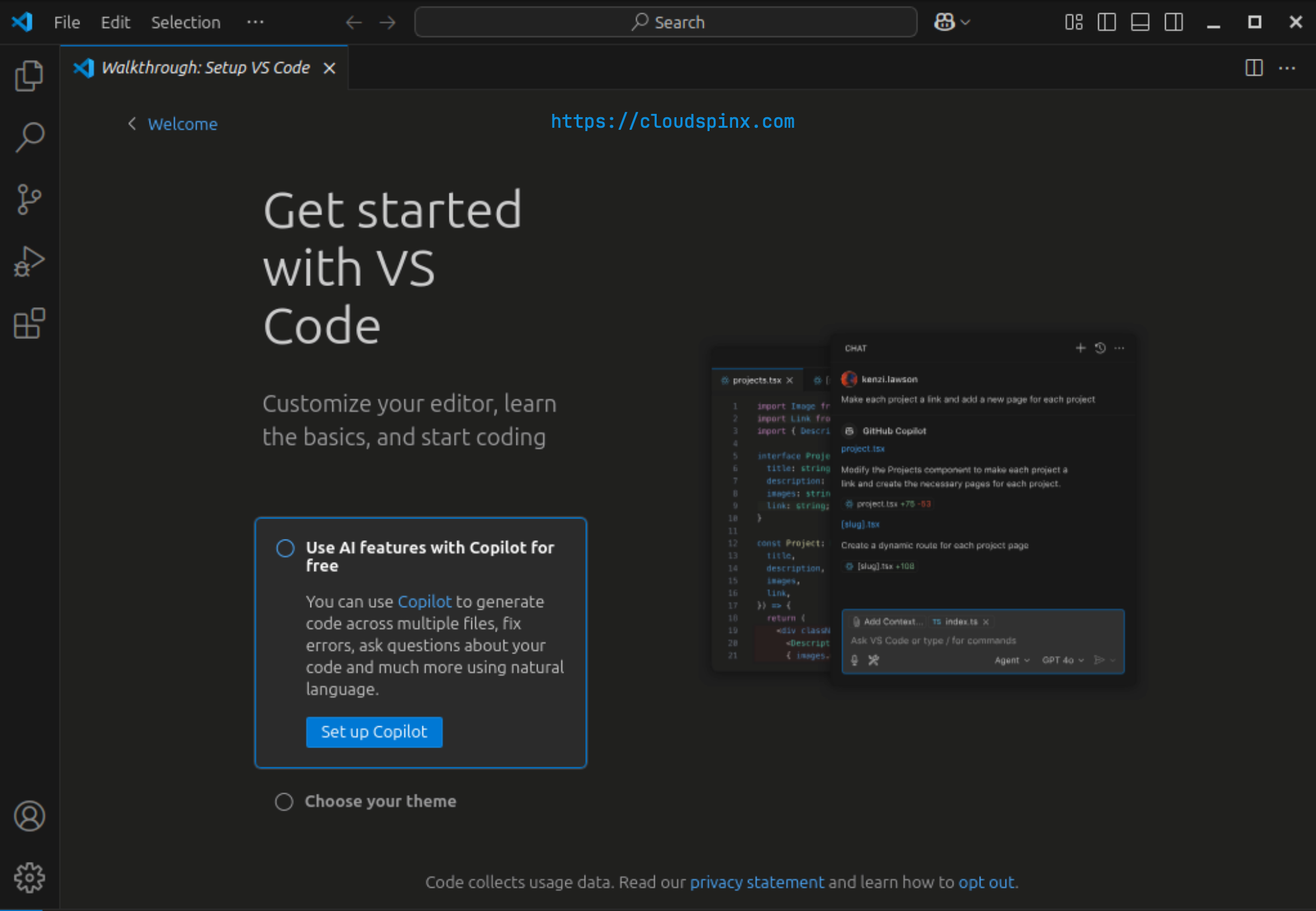Viewport: 1316px width, 911px height.
Task: Open the Manage settings gear
Action: point(29,877)
